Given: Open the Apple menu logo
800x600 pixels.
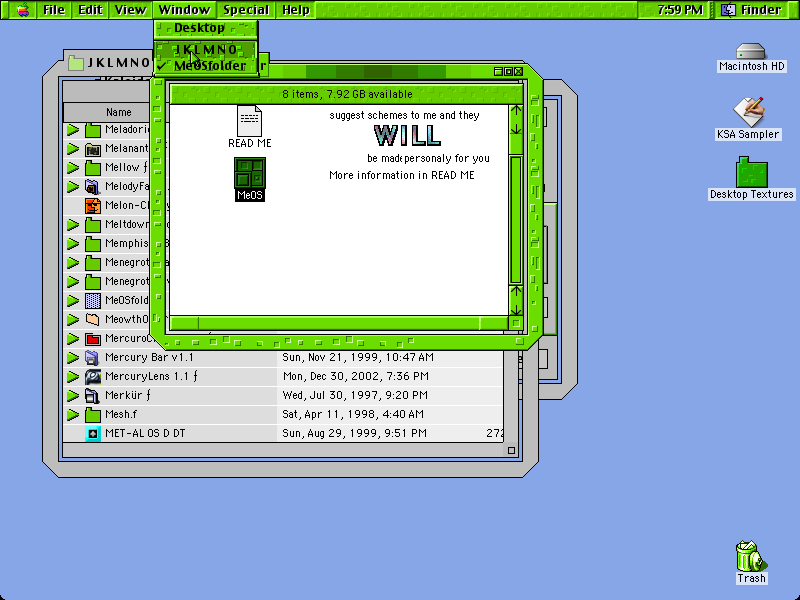Looking at the screenshot, I should tap(22, 10).
